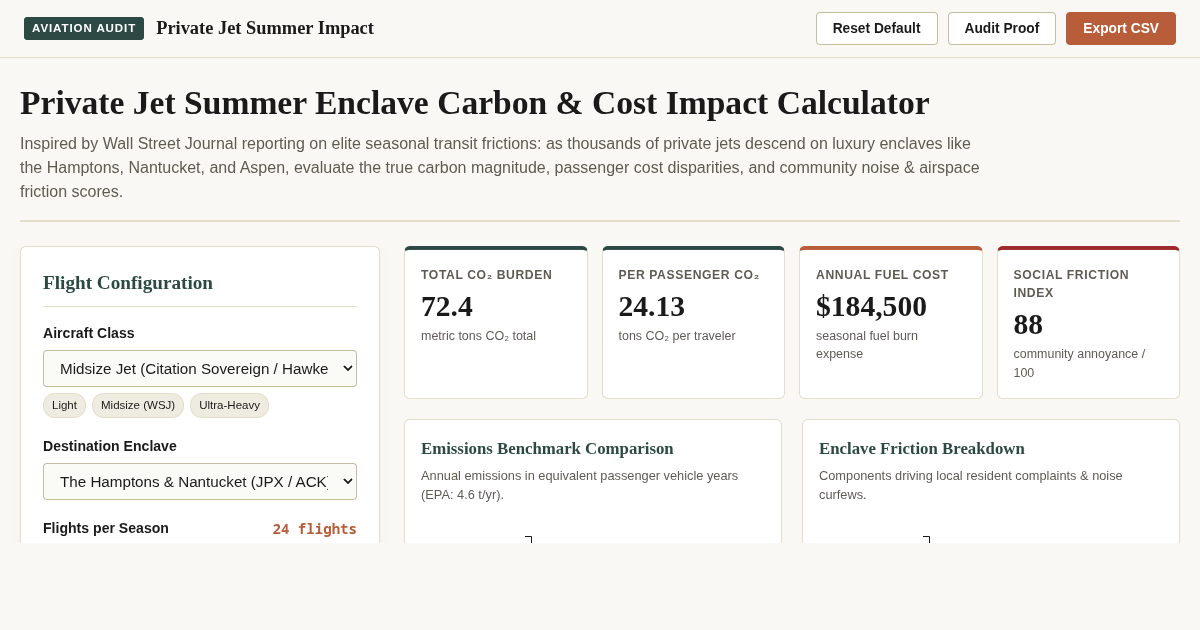Image resolution: width=1200 pixels, height=630 pixels.
Task: Click the Flights per Season label
Action: [106, 528]
